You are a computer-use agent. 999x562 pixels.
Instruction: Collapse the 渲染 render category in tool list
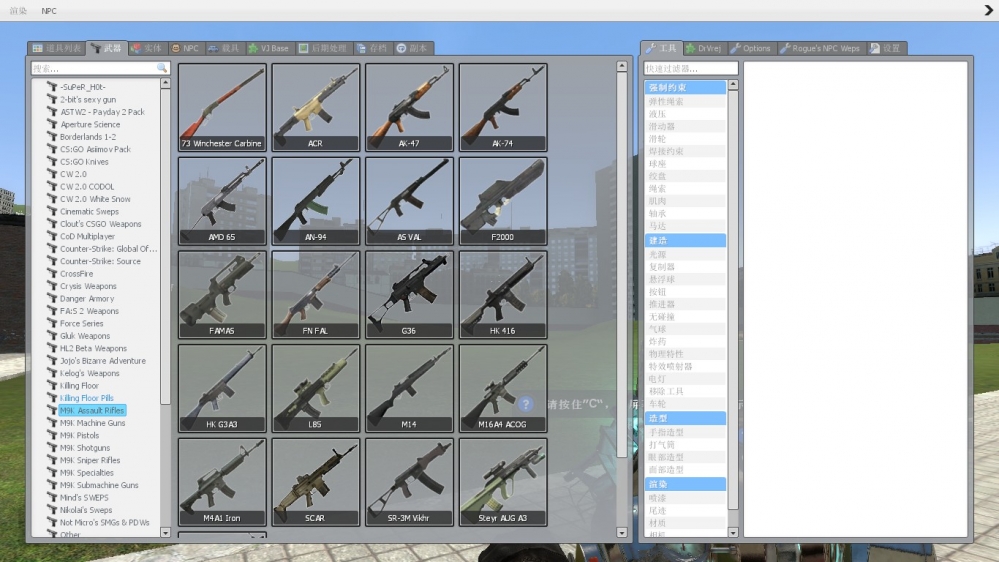pyautogui.click(x=685, y=484)
